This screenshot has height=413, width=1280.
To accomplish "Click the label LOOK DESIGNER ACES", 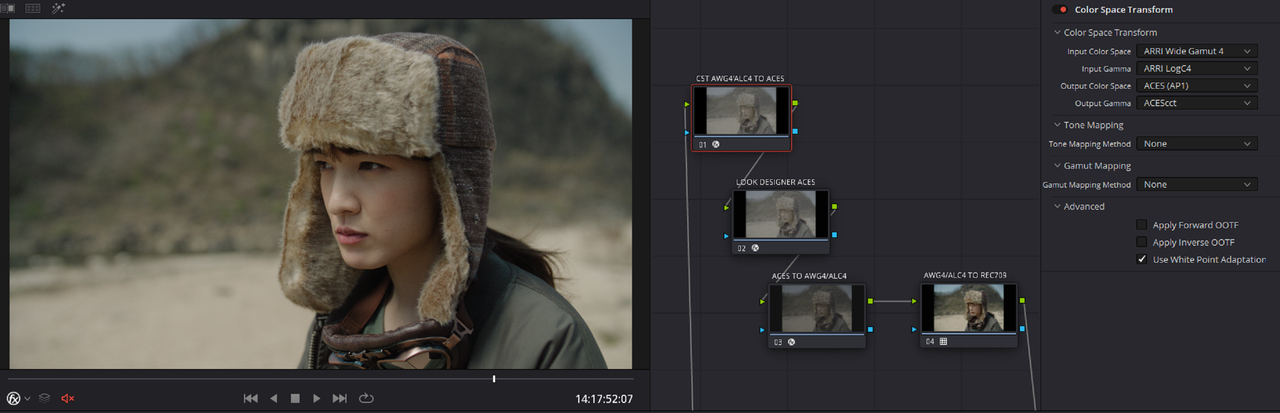I will (x=776, y=182).
